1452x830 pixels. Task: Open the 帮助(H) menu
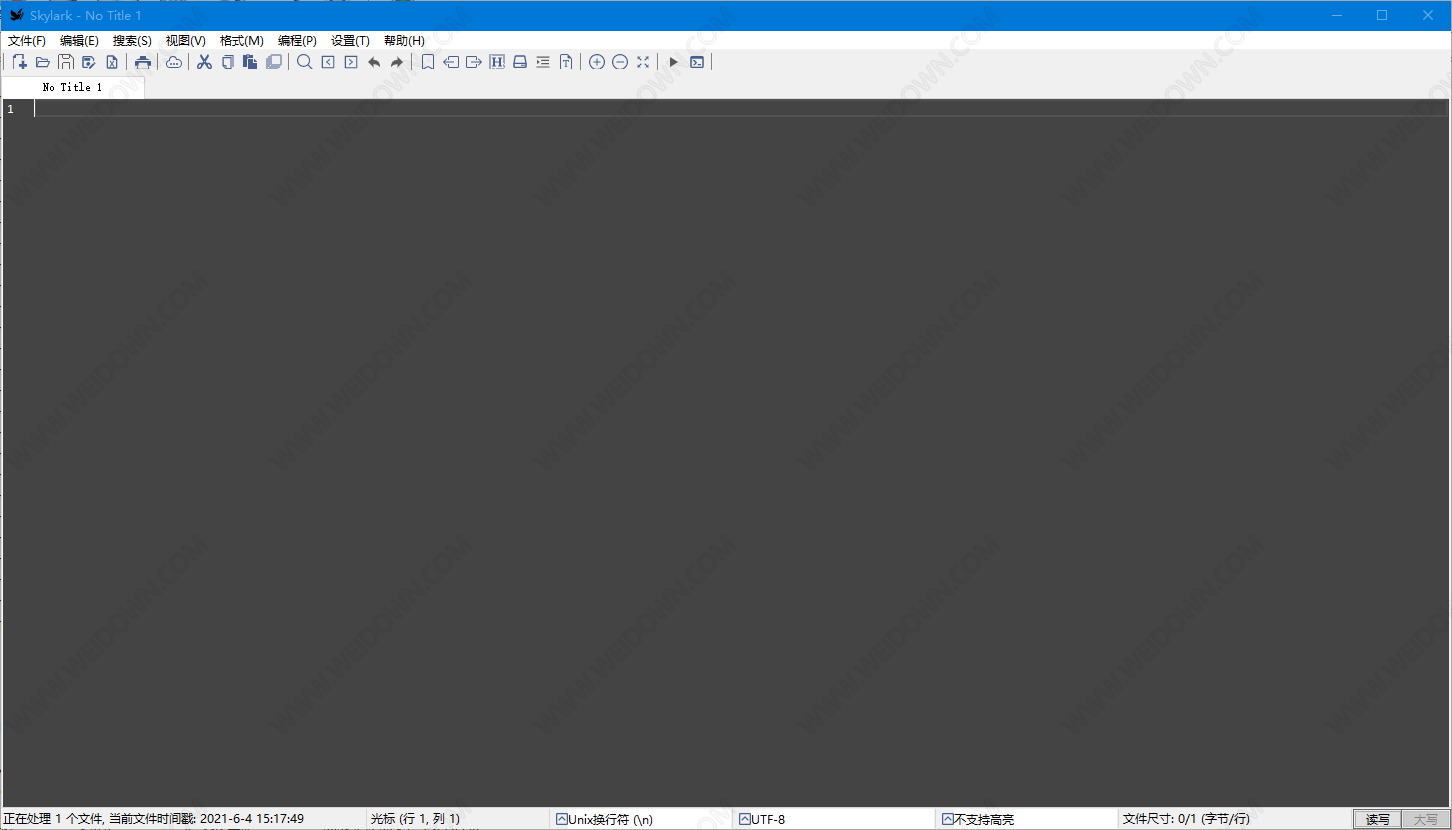click(404, 41)
